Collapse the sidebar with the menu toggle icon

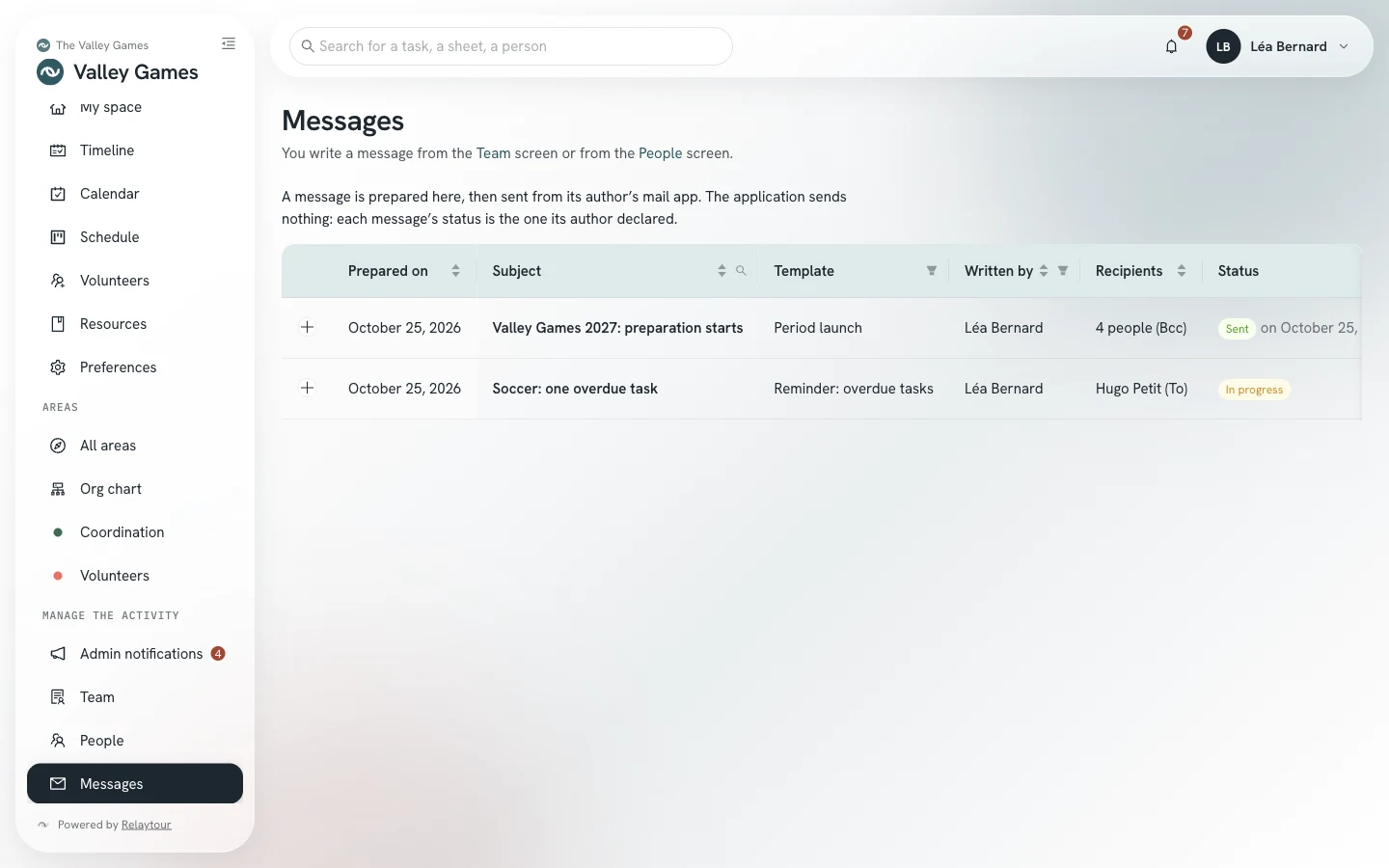pyautogui.click(x=229, y=43)
